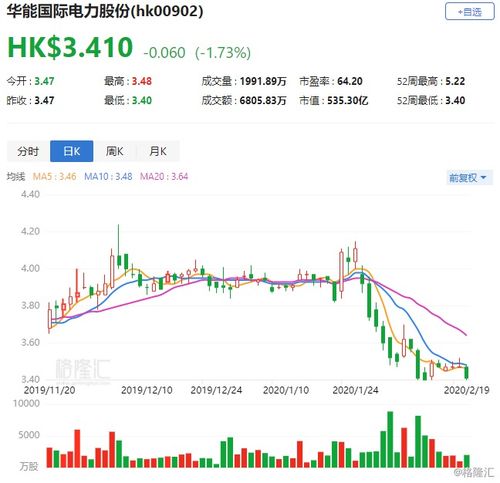
Task: Click the 成交额 turnover 6805.83万
Action: (x=263, y=100)
